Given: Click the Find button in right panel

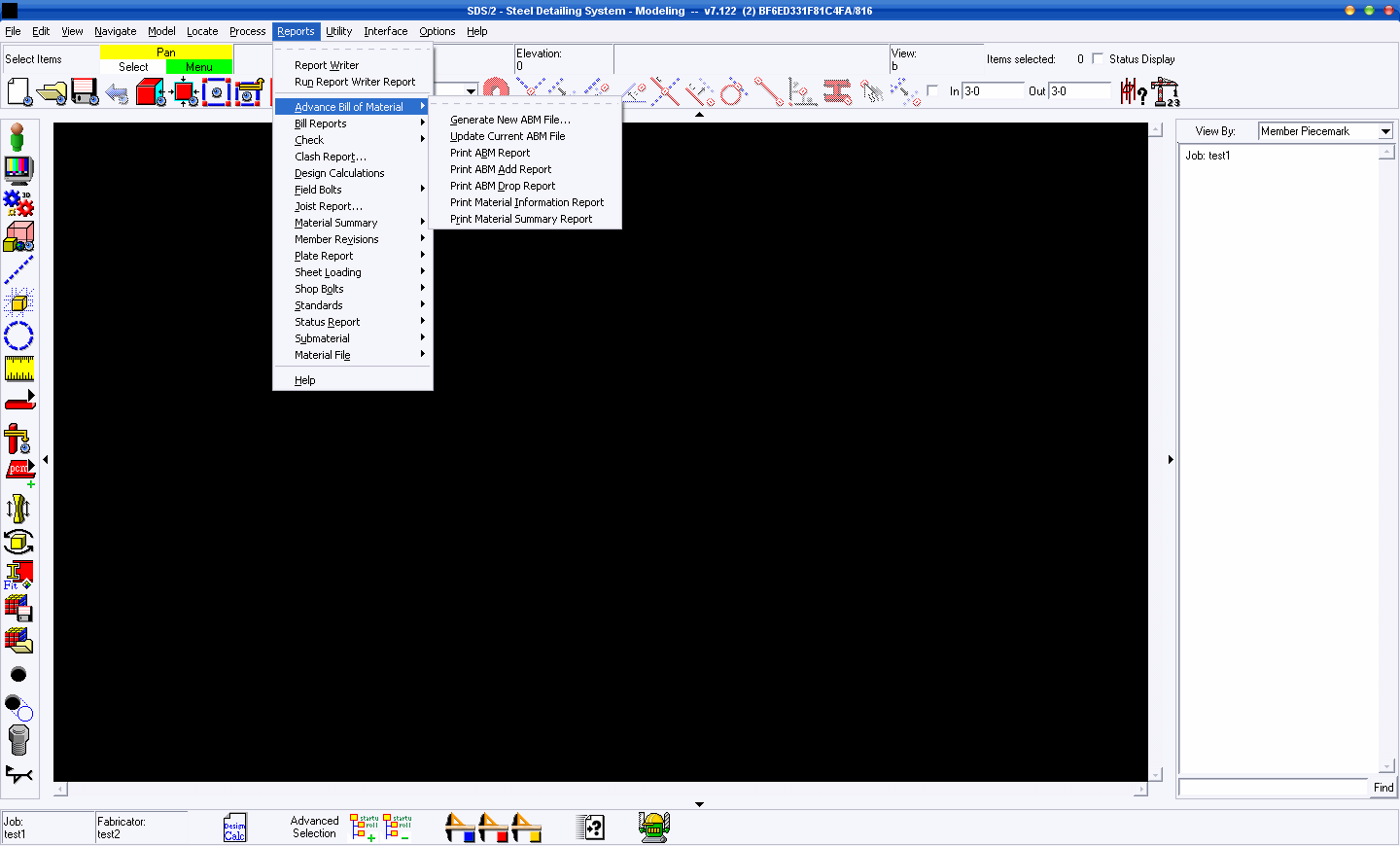Looking at the screenshot, I should 1383,788.
